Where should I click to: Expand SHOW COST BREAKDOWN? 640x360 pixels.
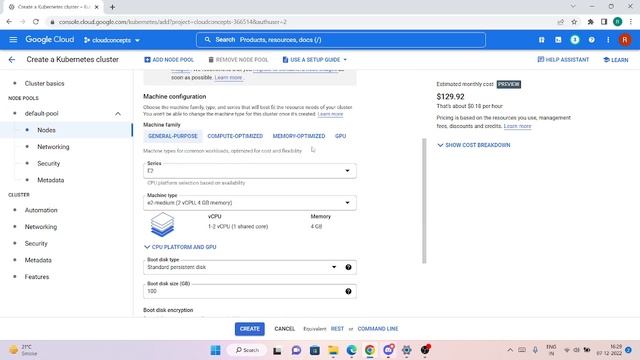point(473,145)
